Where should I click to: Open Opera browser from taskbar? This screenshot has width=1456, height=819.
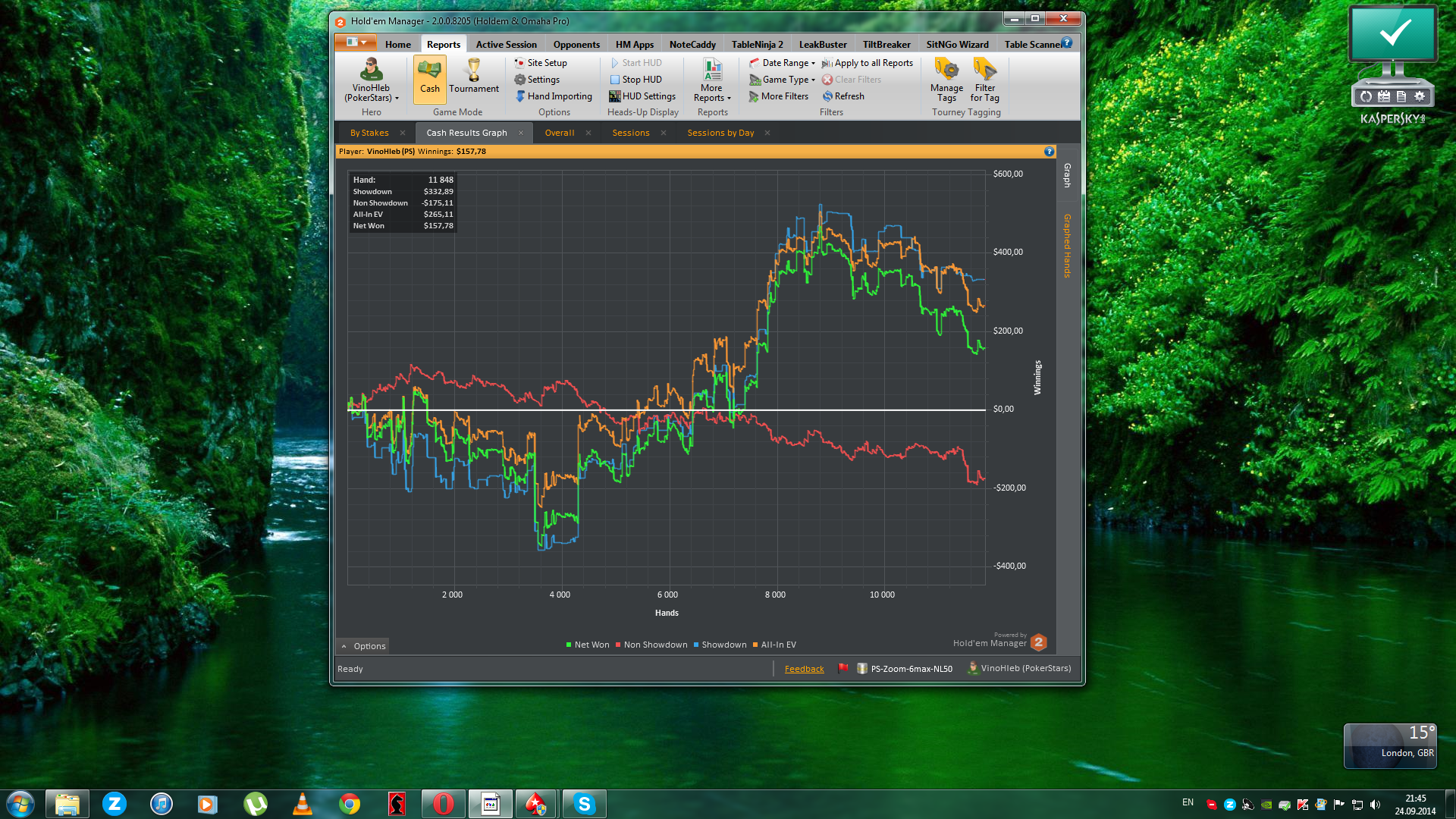click(x=444, y=804)
